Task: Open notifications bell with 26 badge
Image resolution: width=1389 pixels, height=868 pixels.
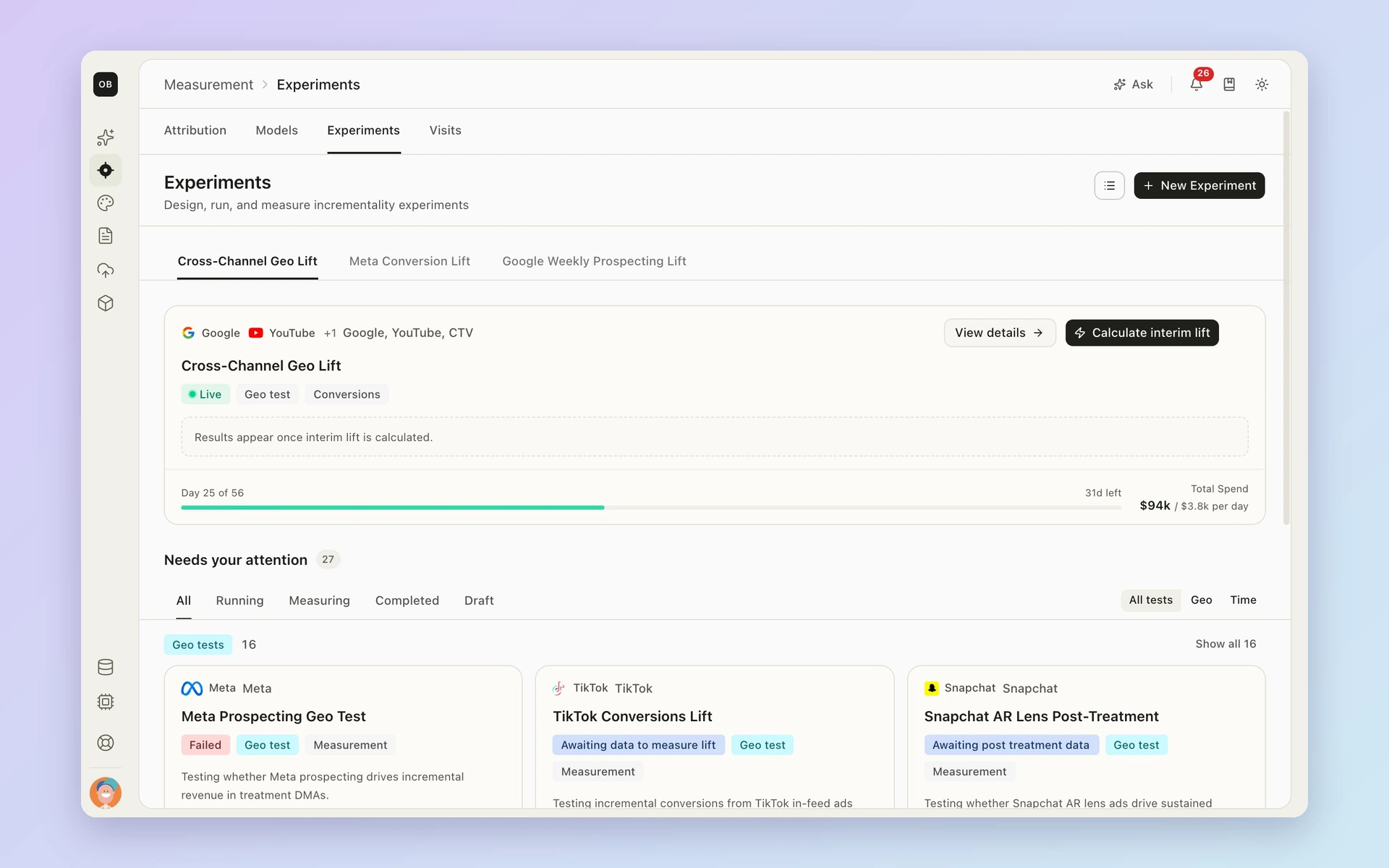Action: tap(1197, 84)
